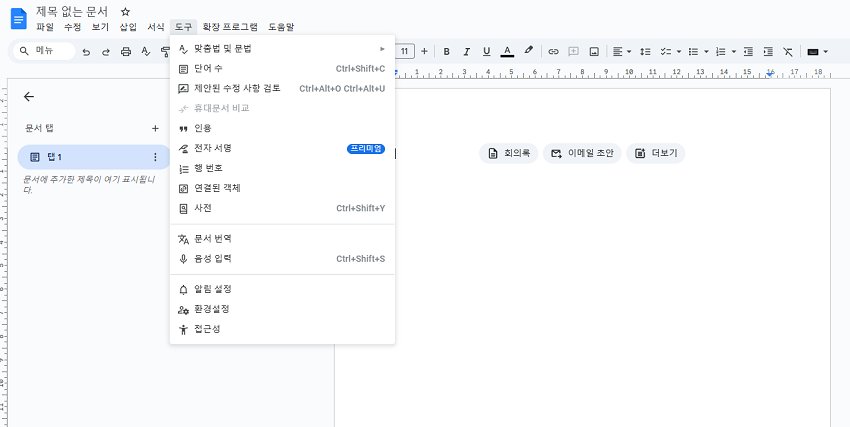Open the text alignment dropdown
Image resolution: width=850 pixels, height=427 pixels.
tap(622, 51)
